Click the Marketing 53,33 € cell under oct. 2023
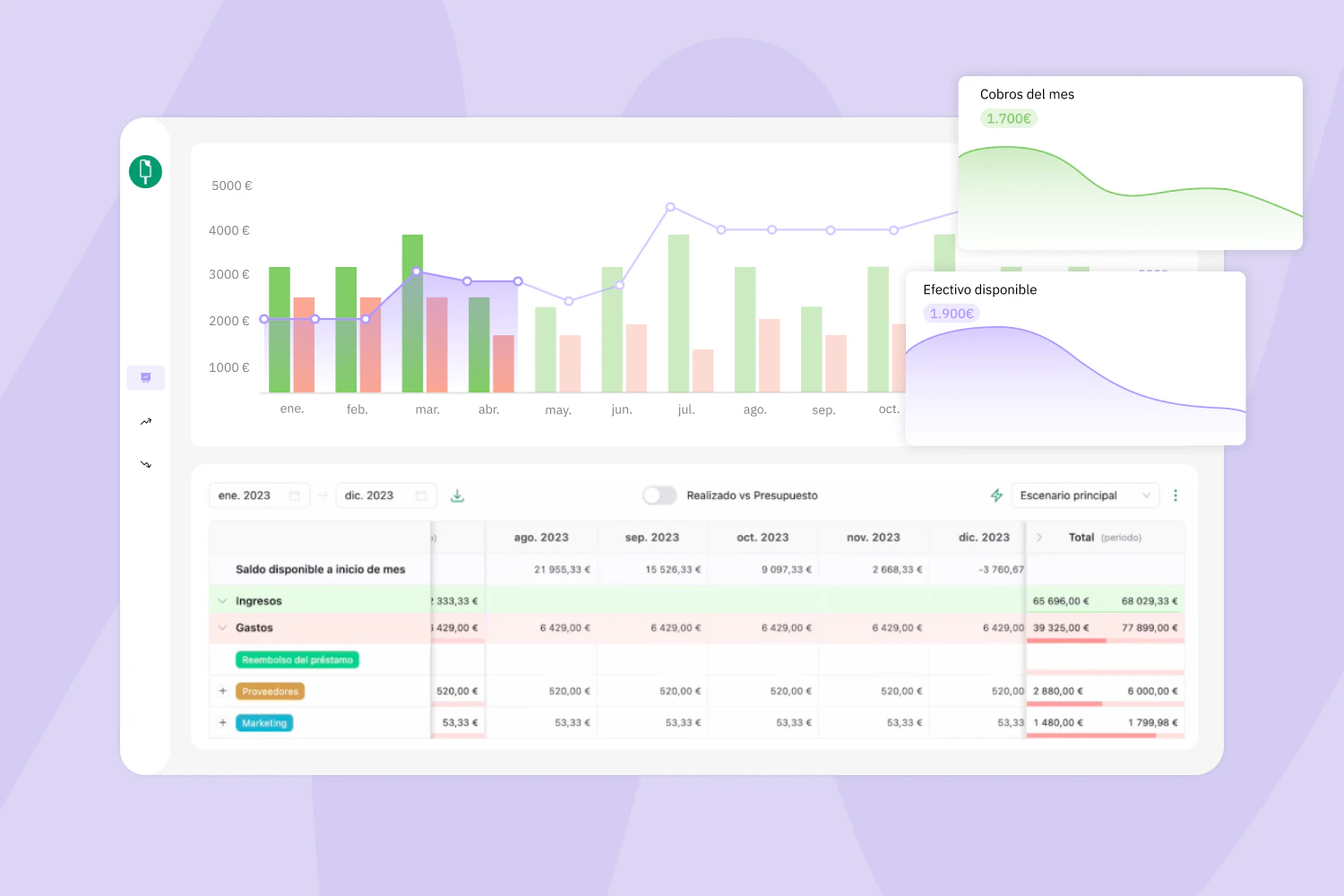Screen dimensions: 1344x896 [x=794, y=722]
